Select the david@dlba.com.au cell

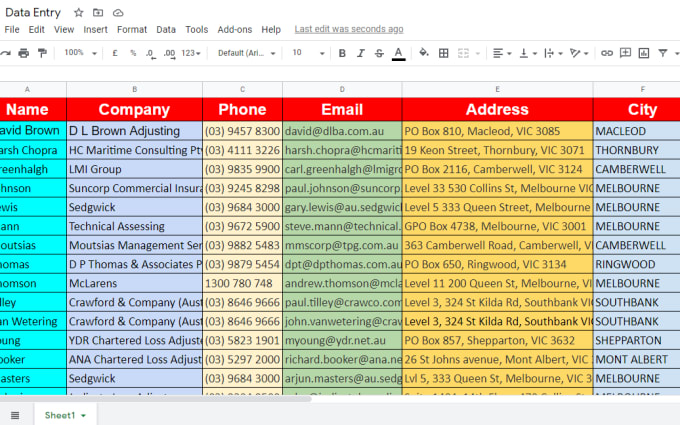point(342,131)
